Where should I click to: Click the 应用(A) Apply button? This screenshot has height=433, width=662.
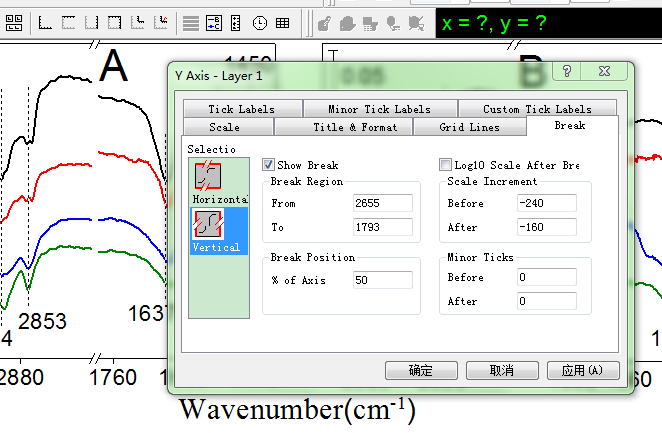(582, 370)
